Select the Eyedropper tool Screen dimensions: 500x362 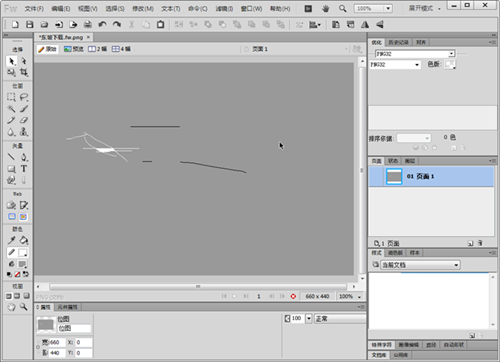(11, 240)
